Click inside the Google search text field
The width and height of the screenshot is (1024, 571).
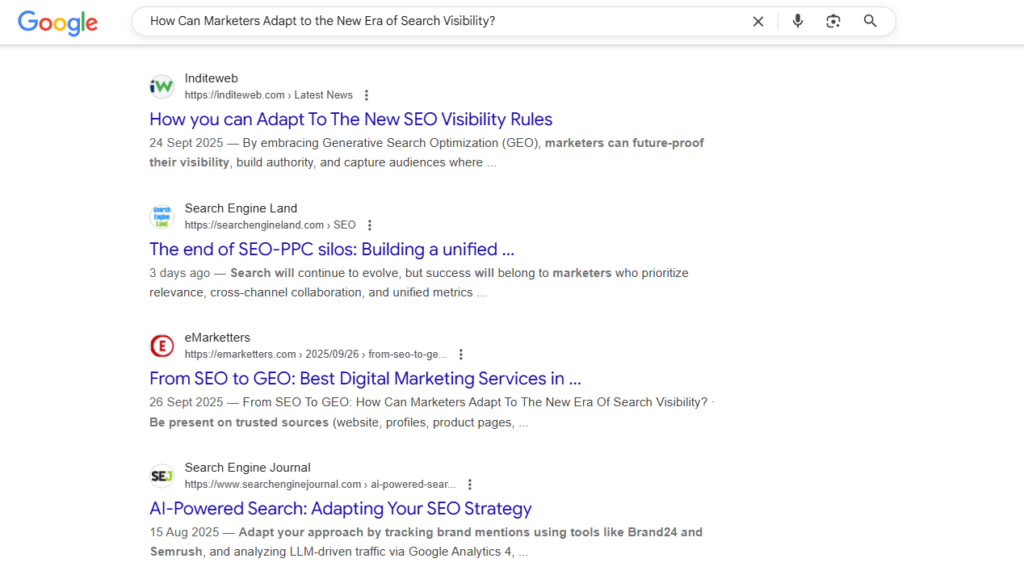(x=440, y=21)
